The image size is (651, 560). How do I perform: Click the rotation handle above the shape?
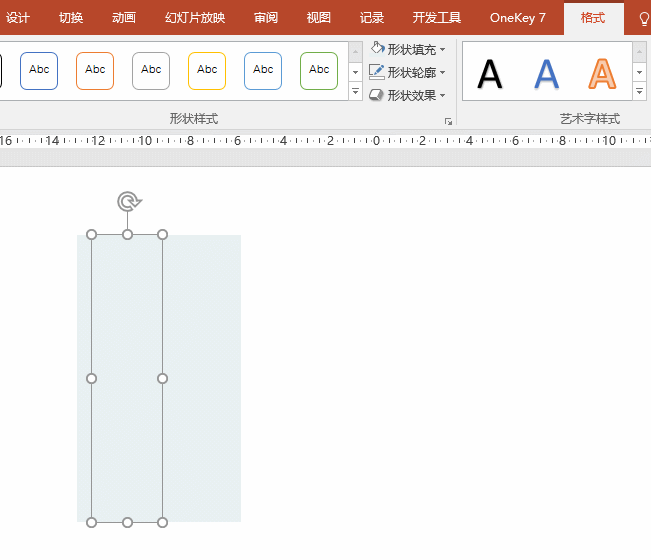tap(128, 202)
